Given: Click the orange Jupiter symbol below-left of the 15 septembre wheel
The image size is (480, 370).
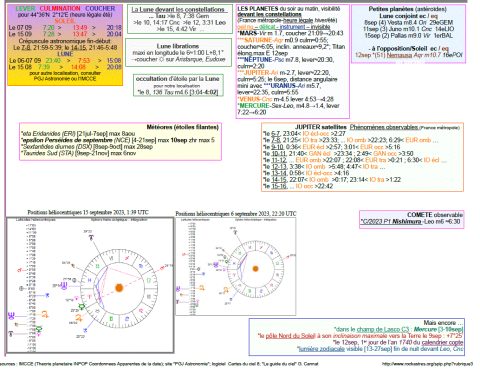Looking at the screenshot, I should pyautogui.click(x=79, y=318).
